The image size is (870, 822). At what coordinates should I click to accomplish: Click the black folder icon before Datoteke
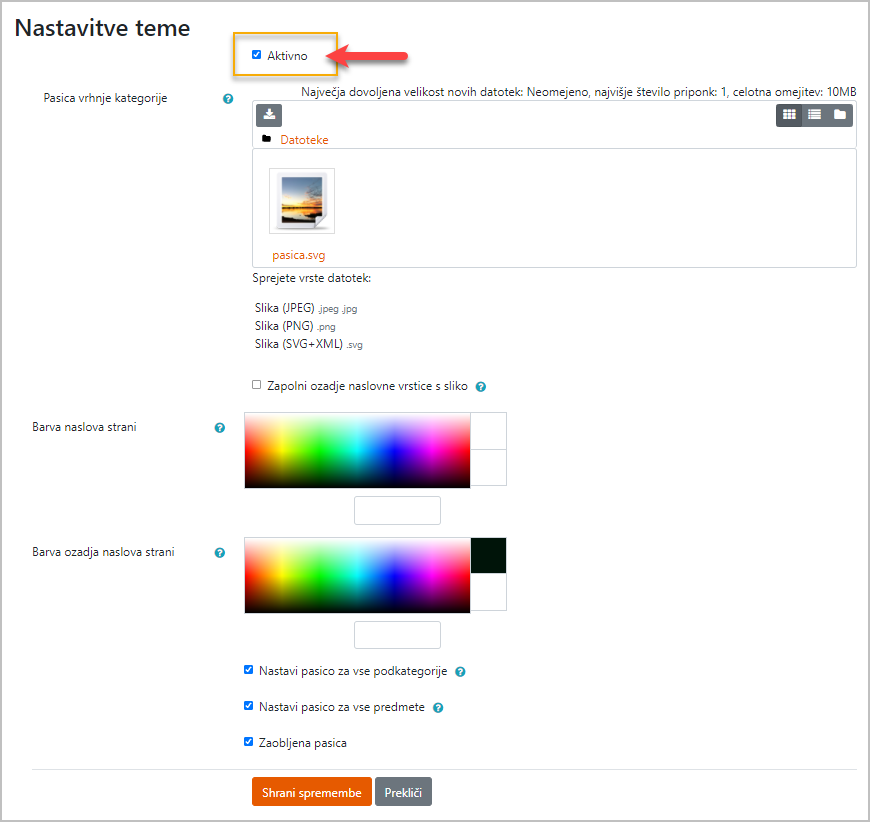[266, 139]
